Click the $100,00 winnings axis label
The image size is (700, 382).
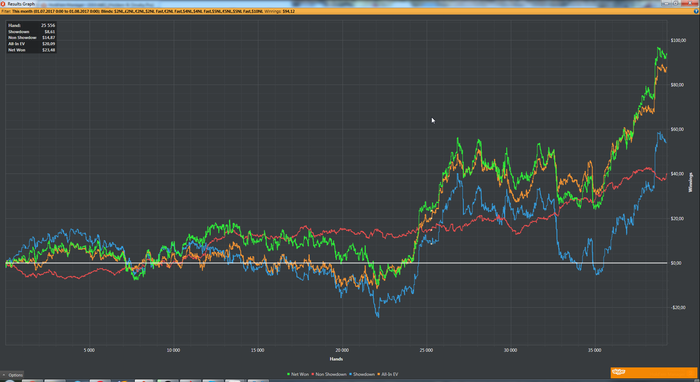[x=678, y=40]
